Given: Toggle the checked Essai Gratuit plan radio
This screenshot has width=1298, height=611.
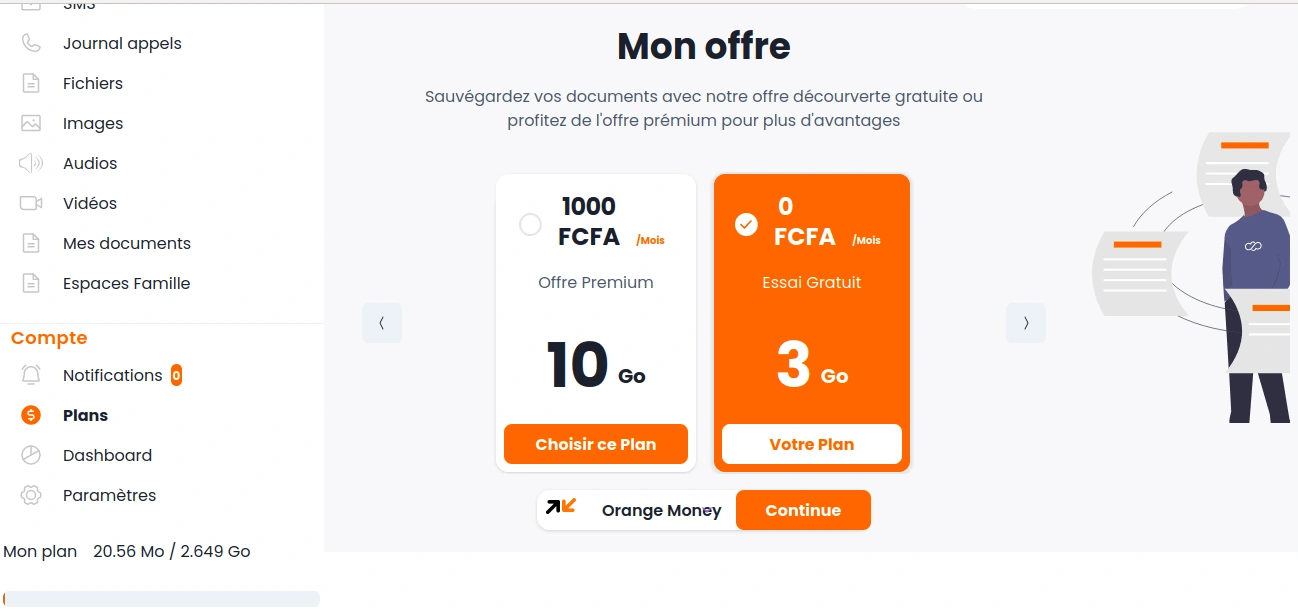Looking at the screenshot, I should point(746,225).
